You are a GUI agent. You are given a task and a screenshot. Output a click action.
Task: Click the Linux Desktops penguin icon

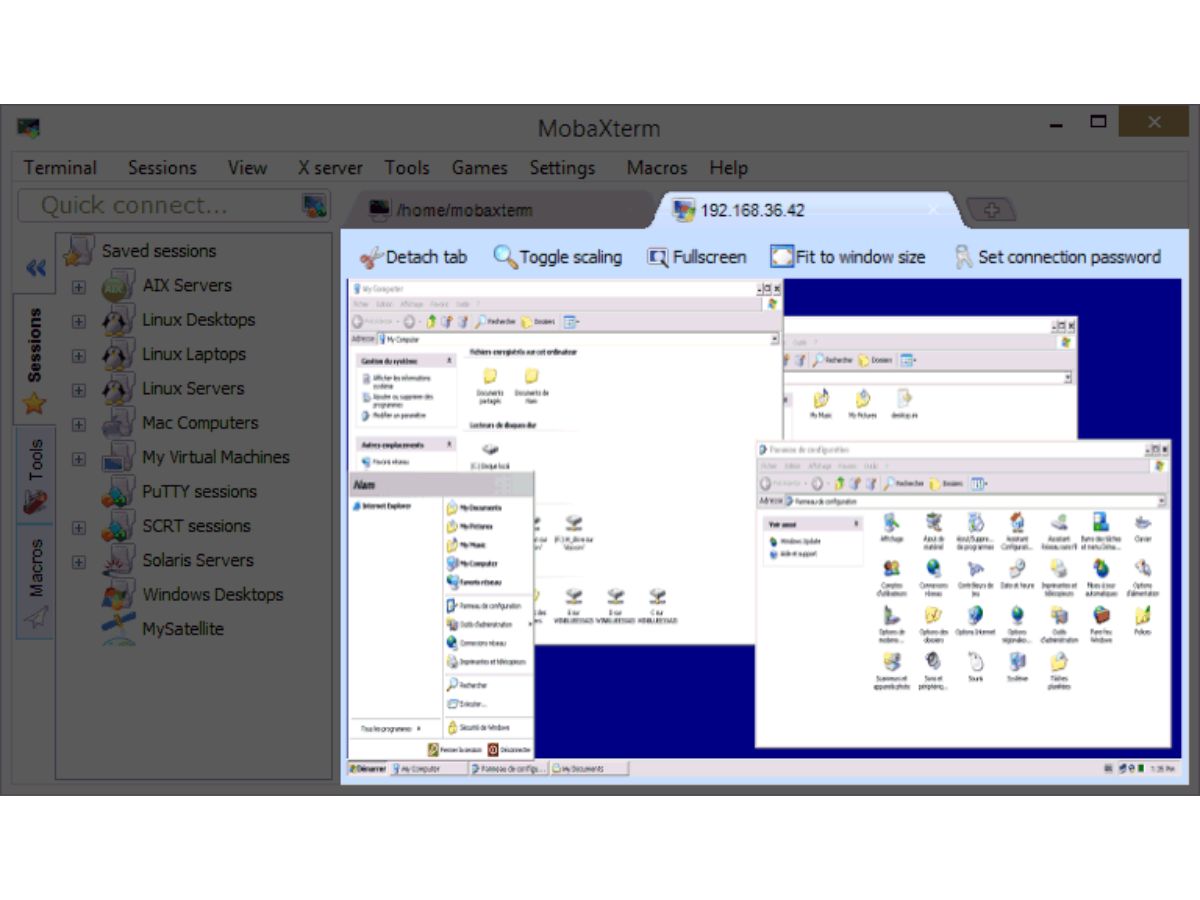(119, 320)
